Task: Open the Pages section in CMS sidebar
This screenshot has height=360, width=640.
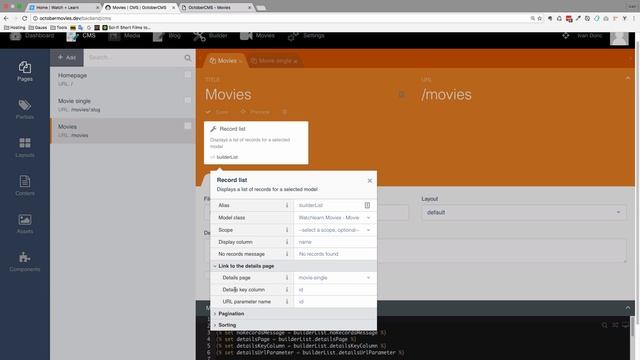Action: [x=24, y=71]
